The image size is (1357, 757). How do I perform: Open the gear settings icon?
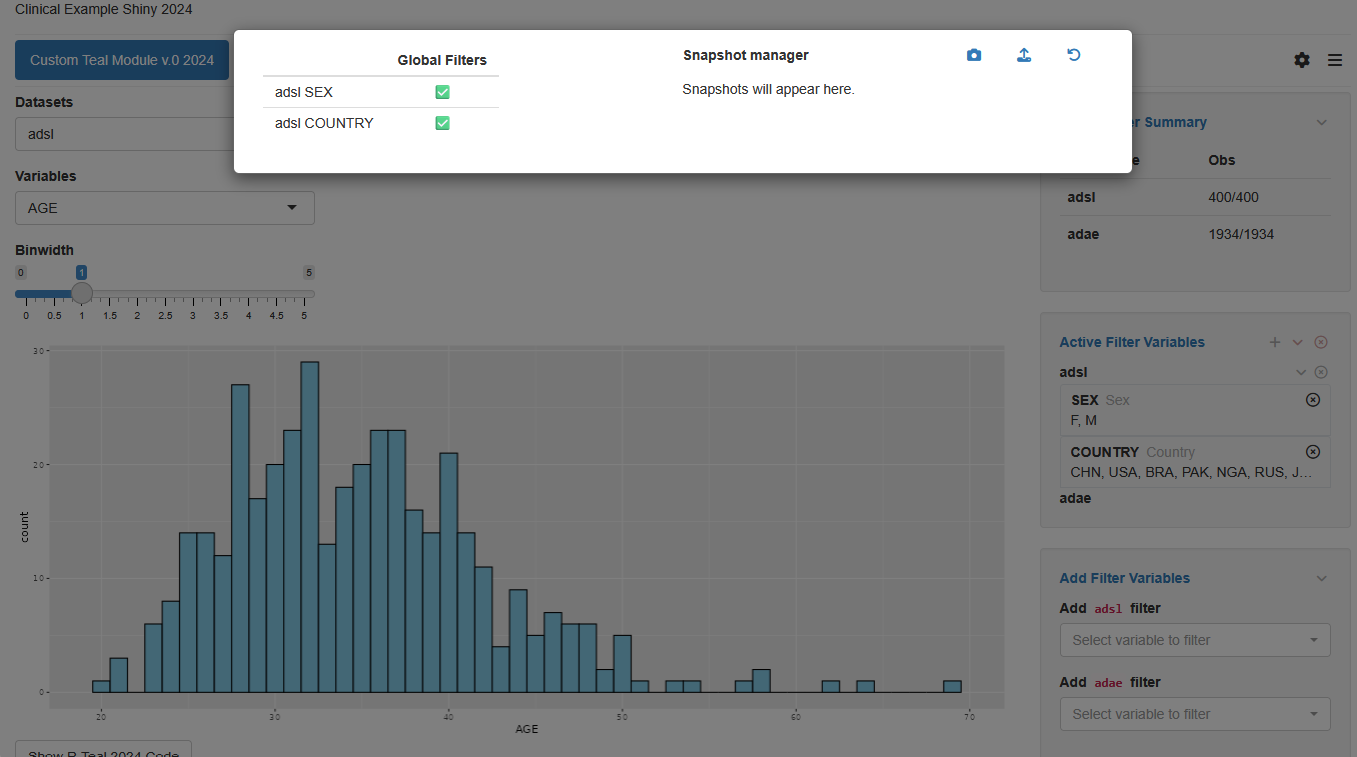point(1301,60)
